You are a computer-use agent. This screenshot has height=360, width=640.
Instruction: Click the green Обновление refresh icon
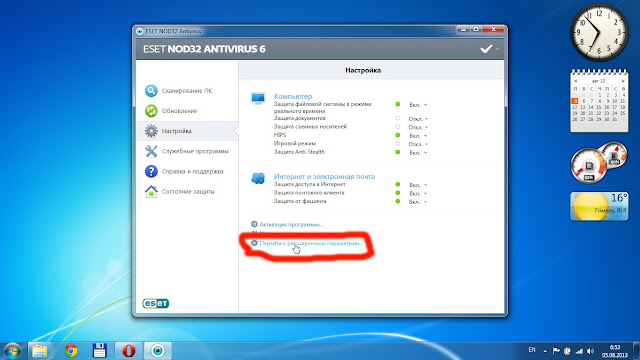(151, 111)
